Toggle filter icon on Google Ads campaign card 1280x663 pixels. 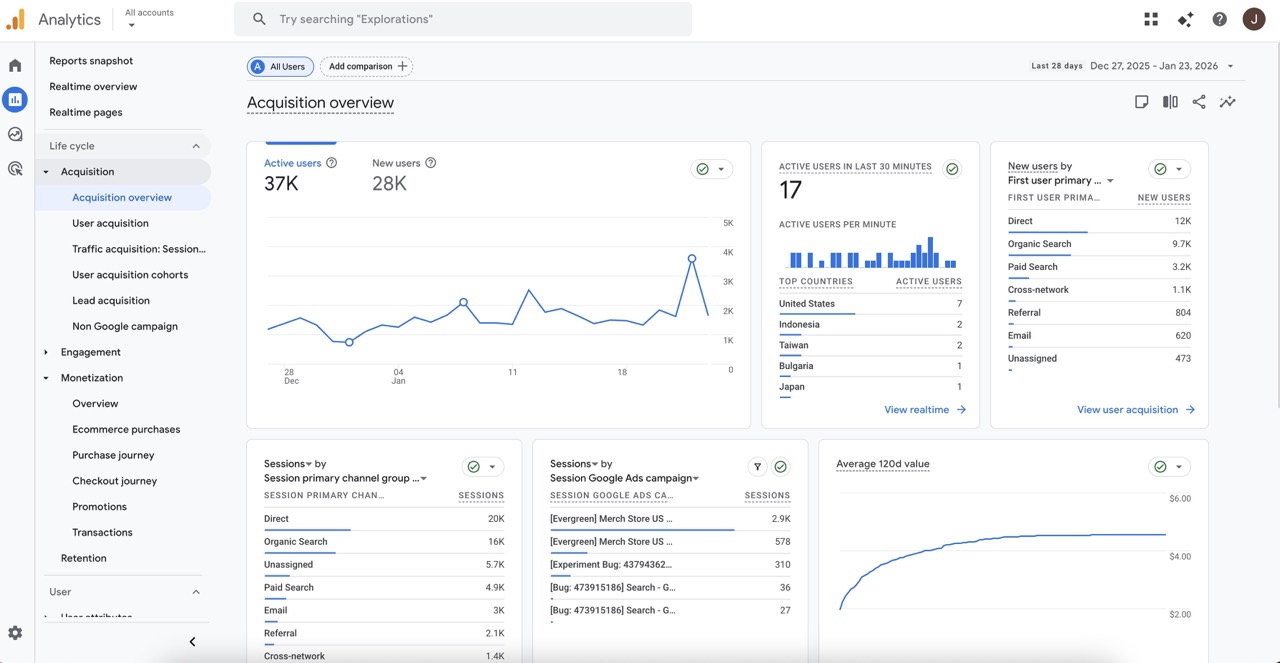(x=757, y=467)
